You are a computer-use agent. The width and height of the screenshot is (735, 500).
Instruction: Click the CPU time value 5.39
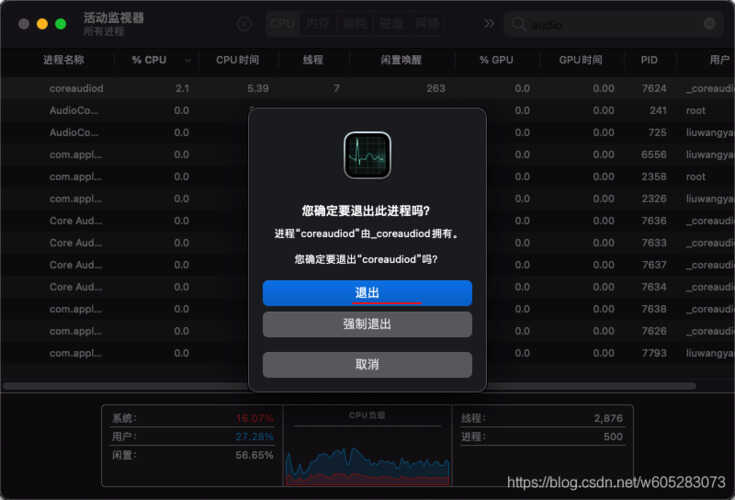[x=258, y=88]
